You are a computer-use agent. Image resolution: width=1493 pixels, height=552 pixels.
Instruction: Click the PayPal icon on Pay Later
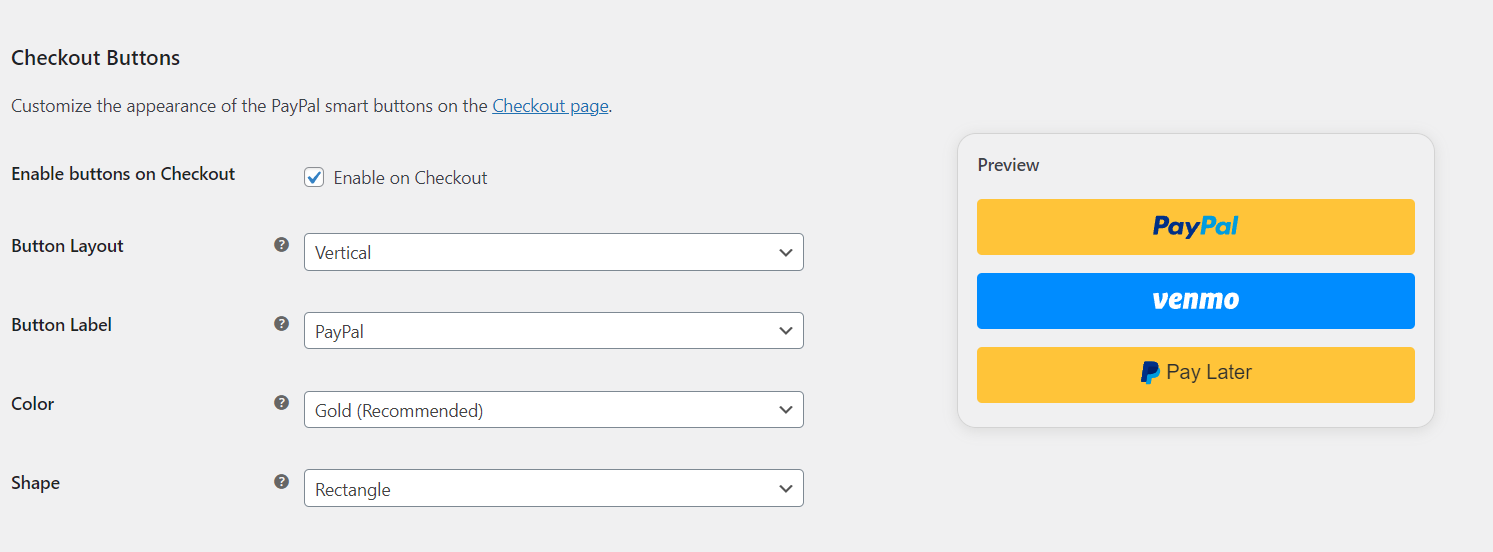pos(1150,373)
